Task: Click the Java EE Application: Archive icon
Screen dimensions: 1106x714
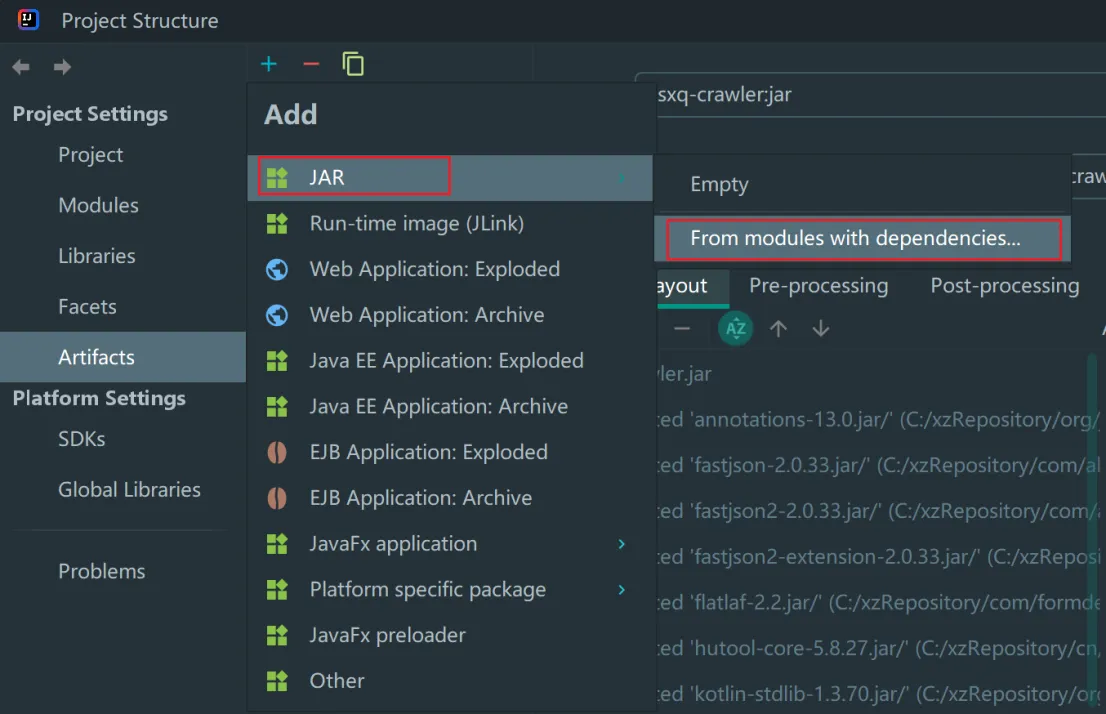Action: click(277, 406)
